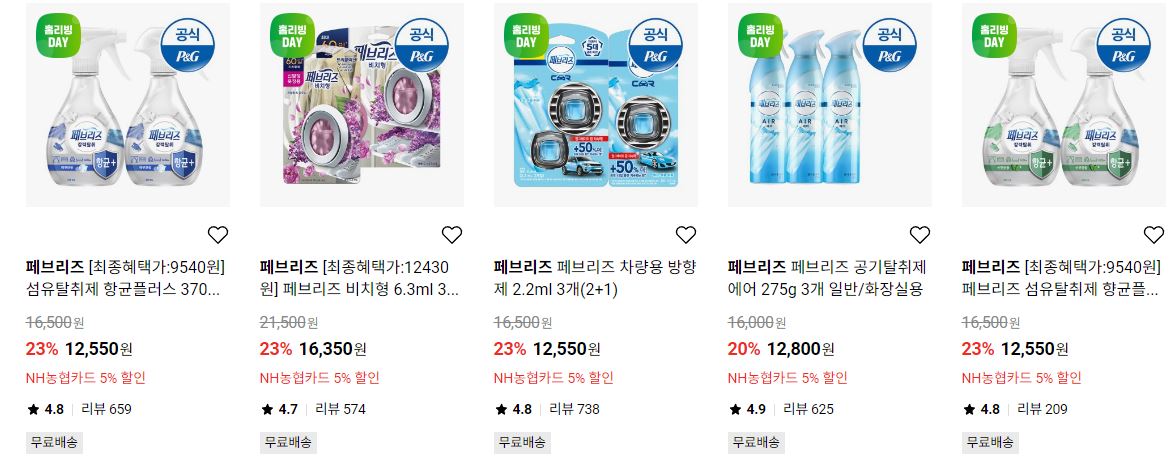Viewport: 1174px width, 473px height.
Task: Open the green spray bottles product image
Action: (x=1064, y=105)
